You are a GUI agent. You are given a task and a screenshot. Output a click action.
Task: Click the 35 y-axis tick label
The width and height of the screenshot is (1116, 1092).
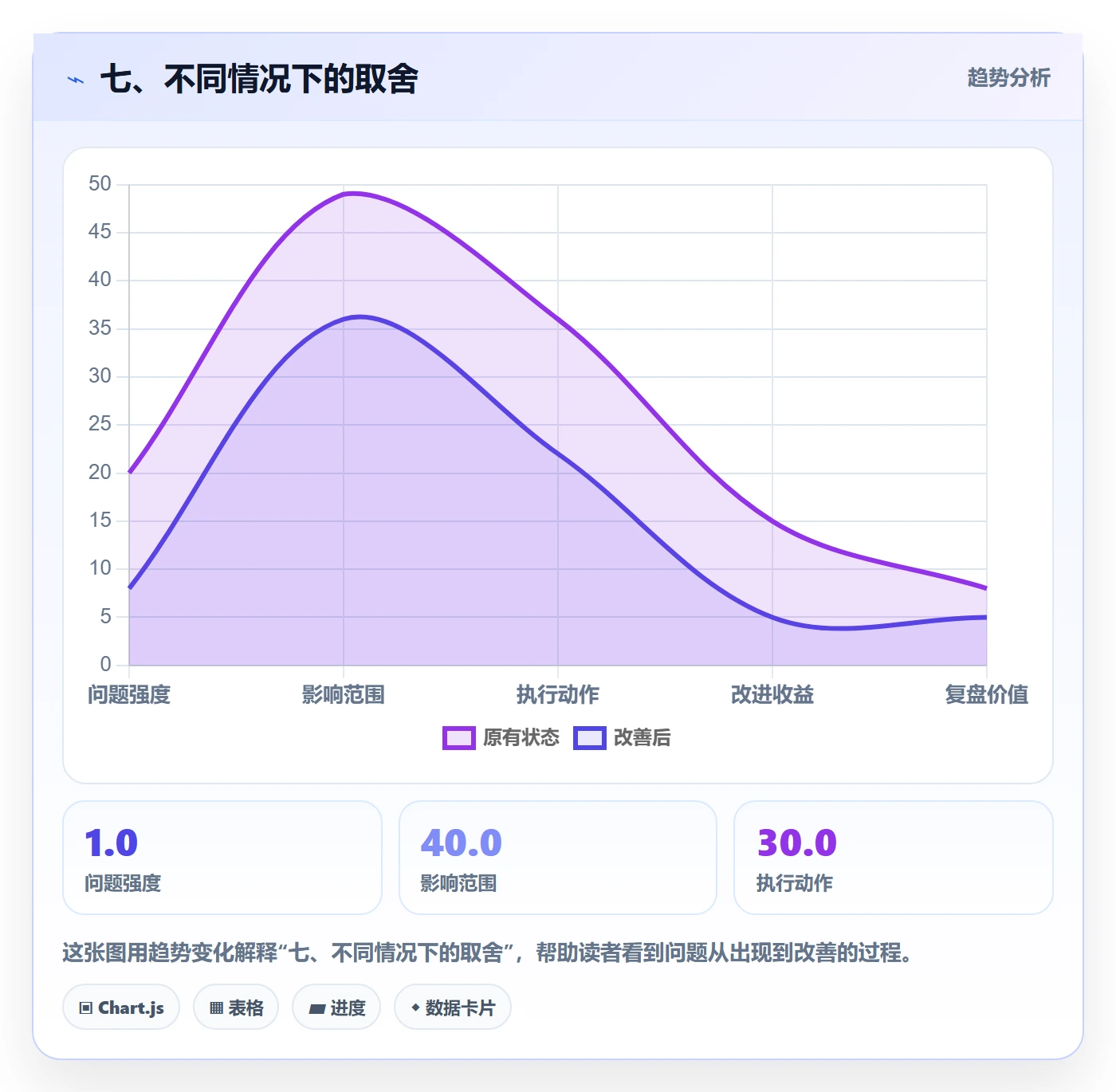(100, 328)
